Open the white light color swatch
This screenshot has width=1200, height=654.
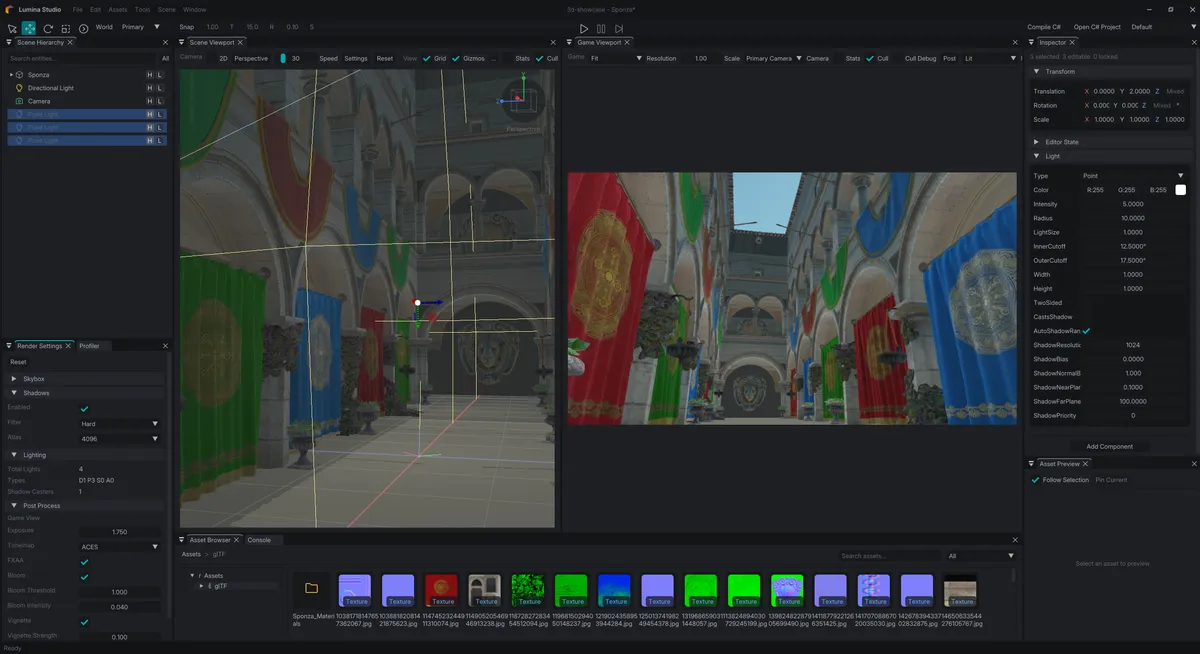pyautogui.click(x=1181, y=190)
